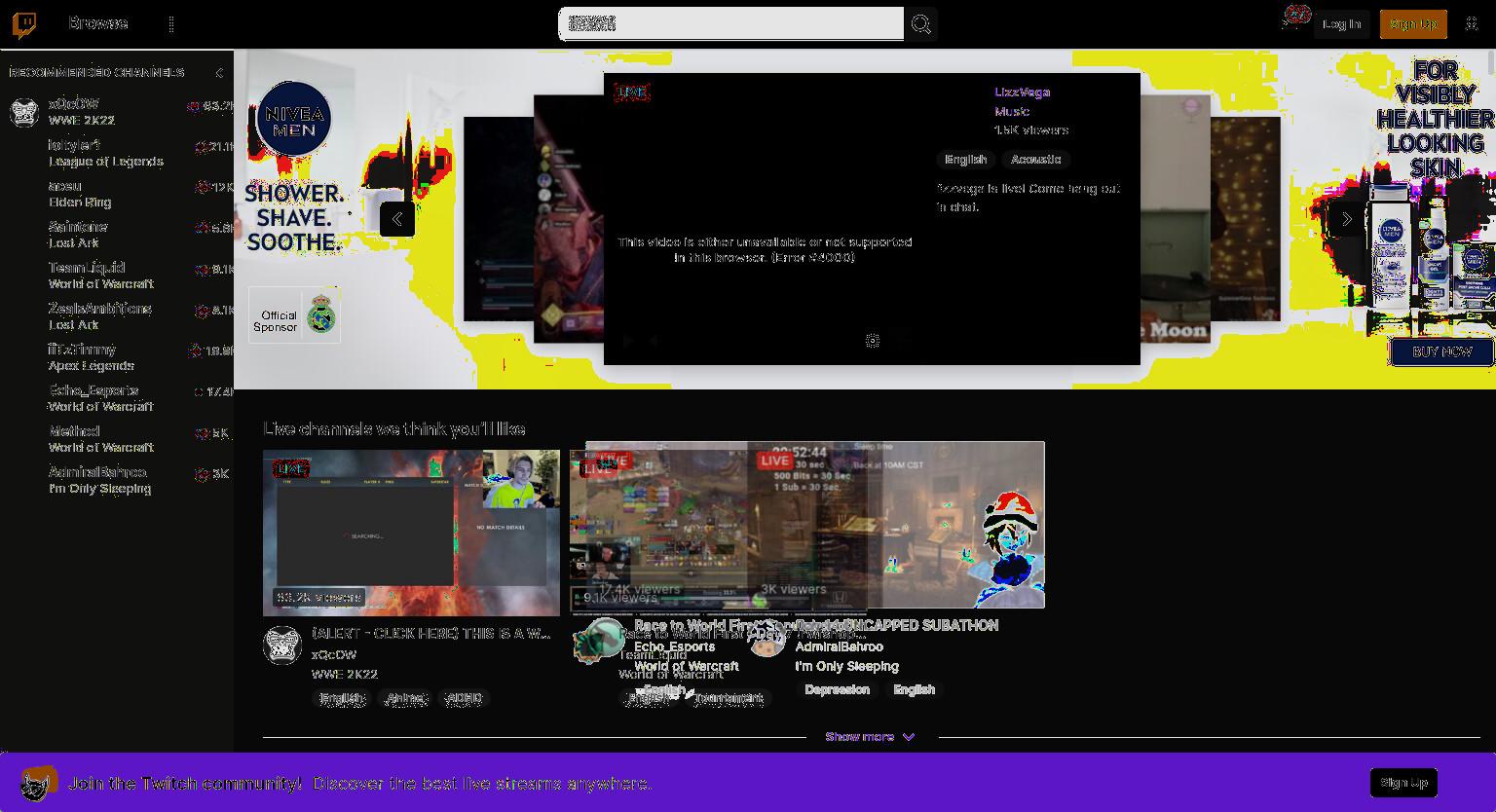1496x812 pixels.
Task: Open iiTzTimmy Apex Legends channel
Action: tap(117, 357)
